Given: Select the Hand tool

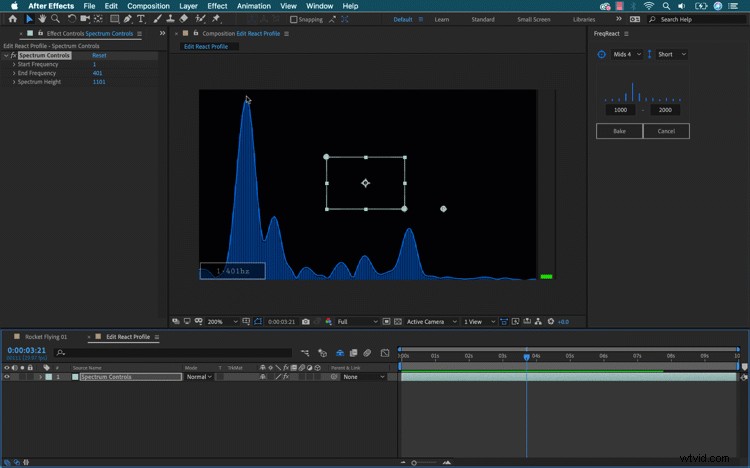Looking at the screenshot, I should (42, 19).
